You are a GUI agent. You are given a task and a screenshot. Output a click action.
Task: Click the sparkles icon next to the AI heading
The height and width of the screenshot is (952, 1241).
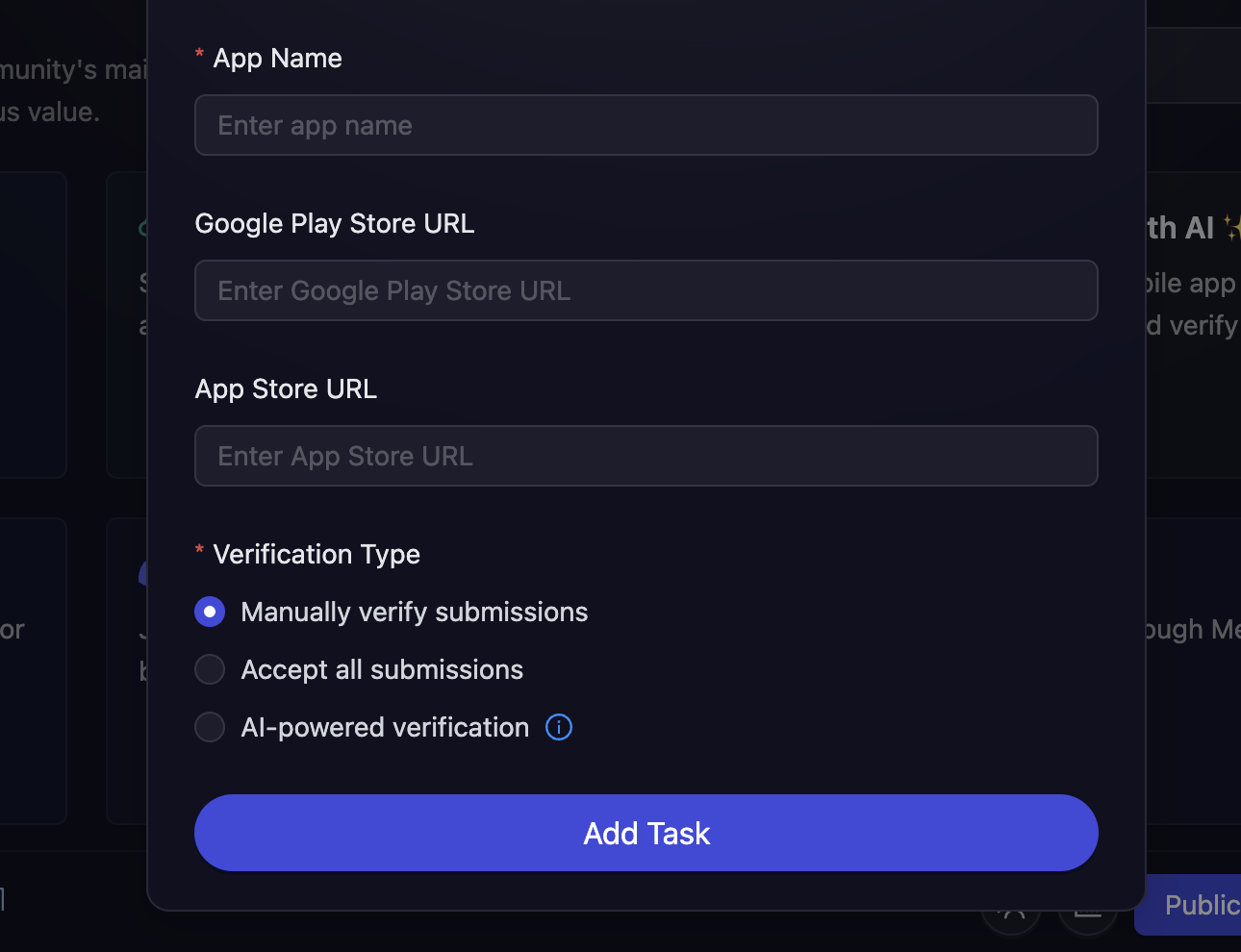[1232, 228]
